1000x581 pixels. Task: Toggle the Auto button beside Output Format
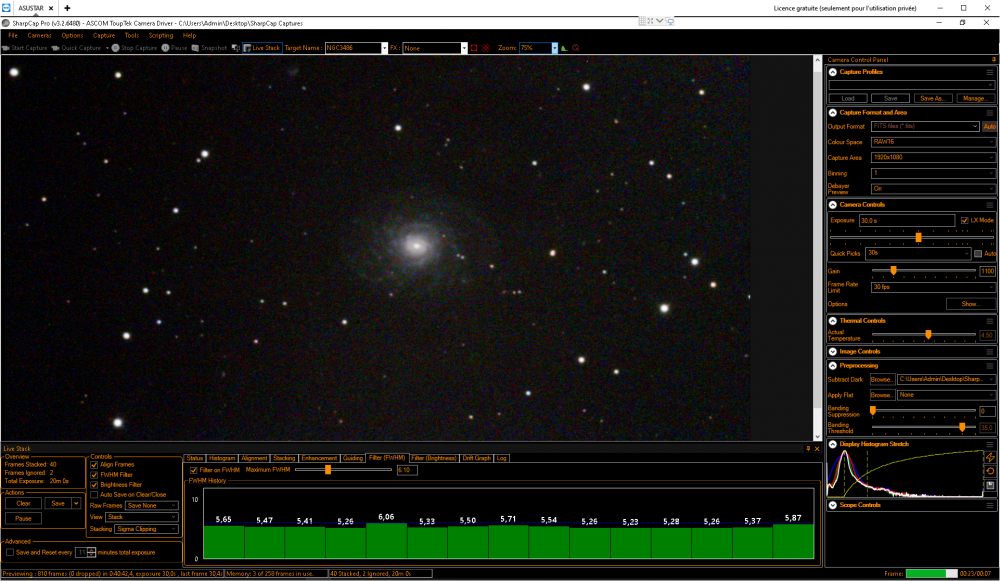click(989, 126)
